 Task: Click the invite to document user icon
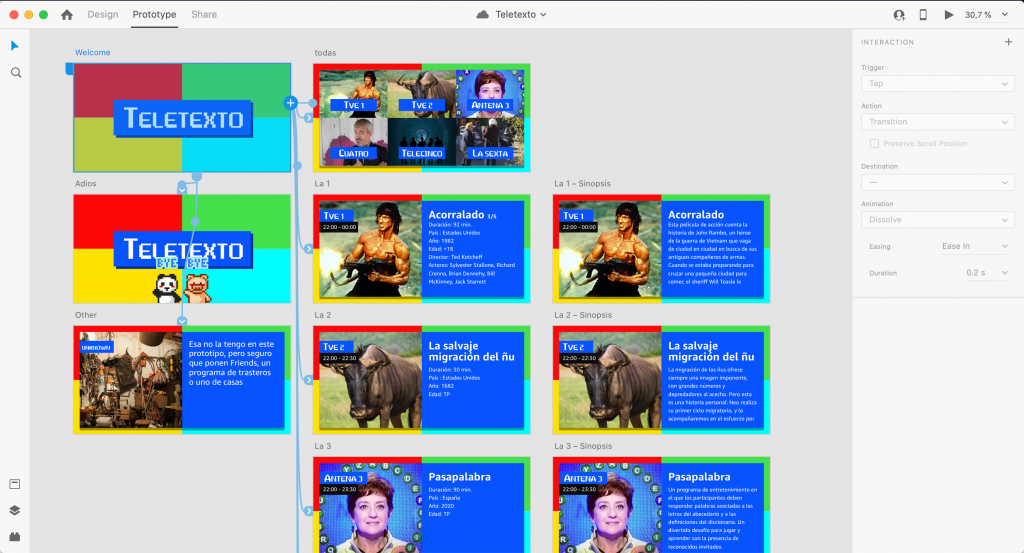click(899, 14)
